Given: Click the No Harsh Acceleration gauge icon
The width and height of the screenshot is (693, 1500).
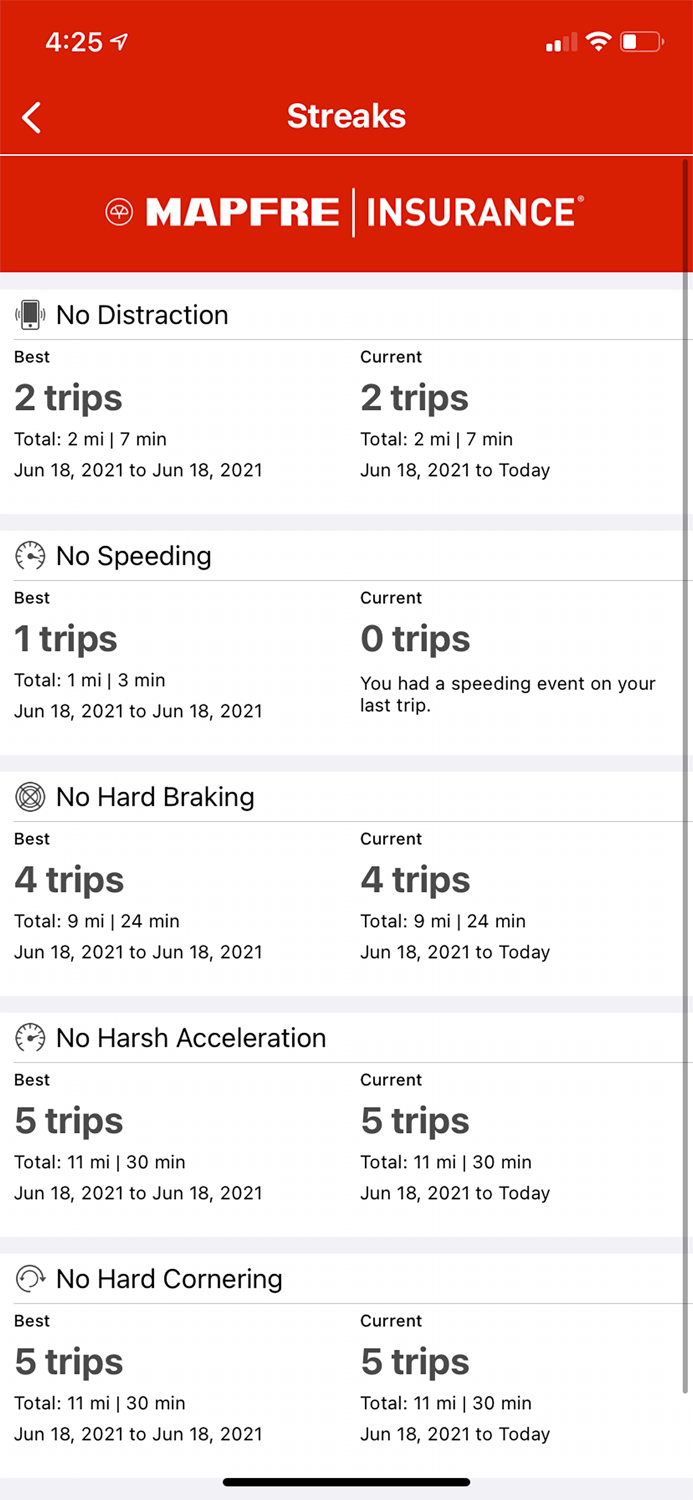Looking at the screenshot, I should [30, 1038].
